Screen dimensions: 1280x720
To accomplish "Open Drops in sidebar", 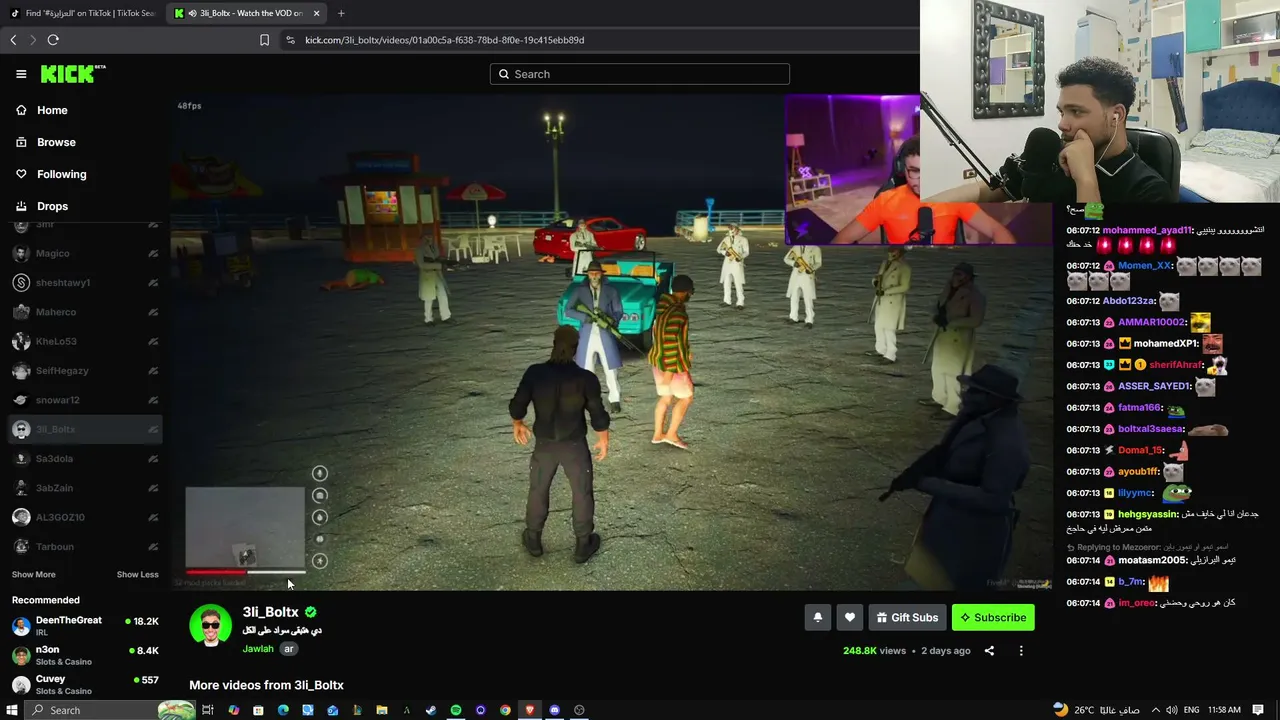I will (x=52, y=206).
